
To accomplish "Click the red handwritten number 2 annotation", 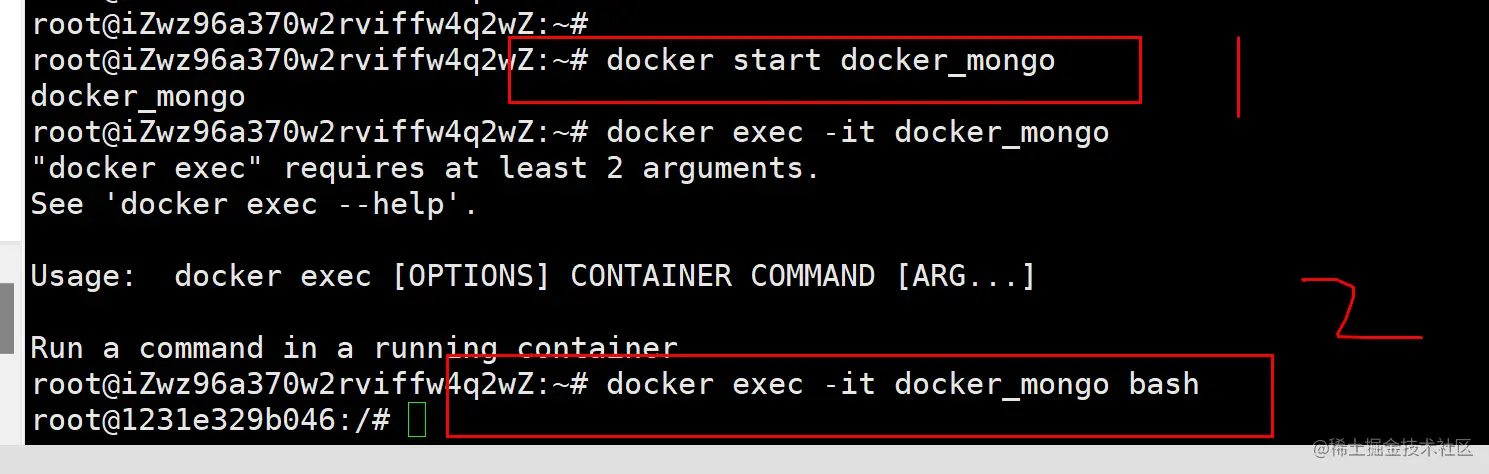I will (x=1360, y=310).
